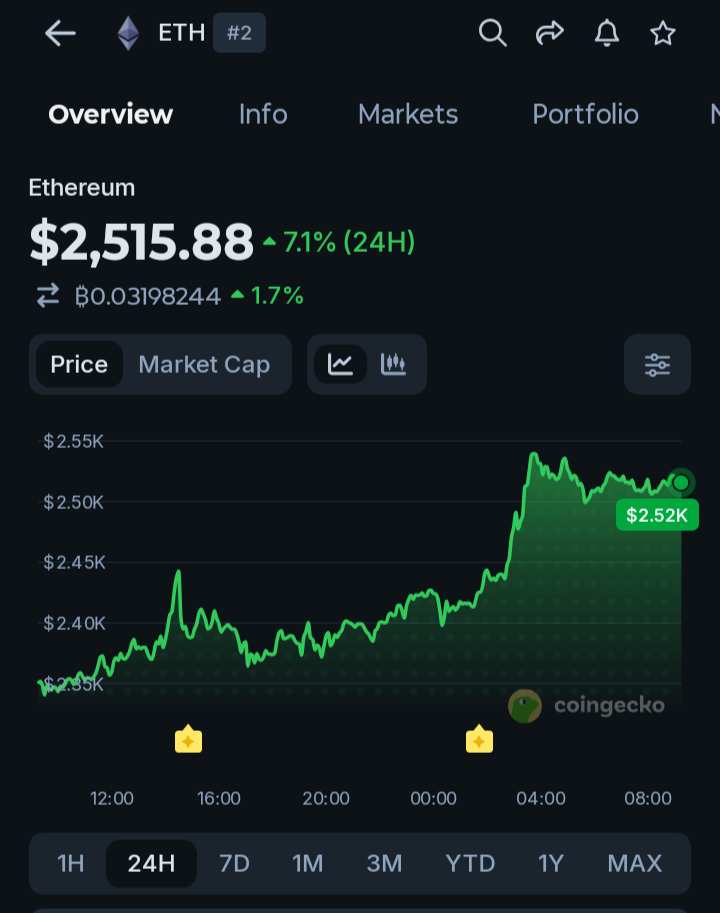
Task: Open price alerts bell icon
Action: [606, 33]
